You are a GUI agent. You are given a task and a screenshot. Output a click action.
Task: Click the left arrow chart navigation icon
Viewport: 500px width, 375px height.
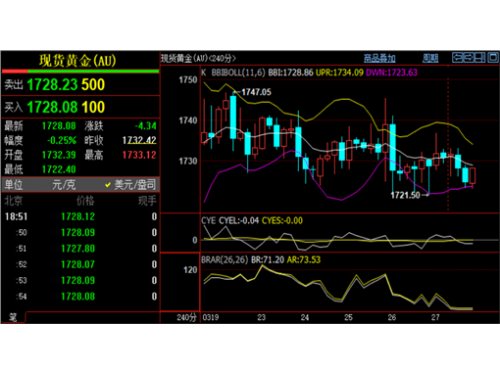(x=458, y=58)
